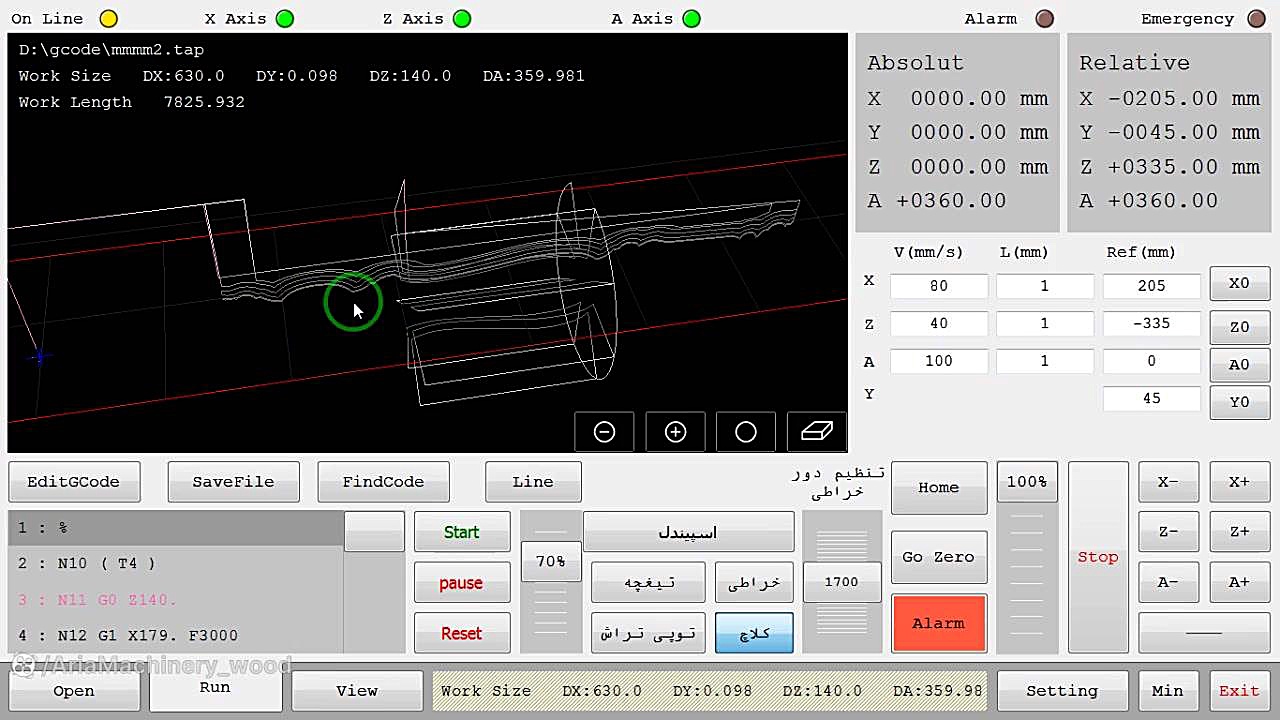Exit the application

[1239, 691]
